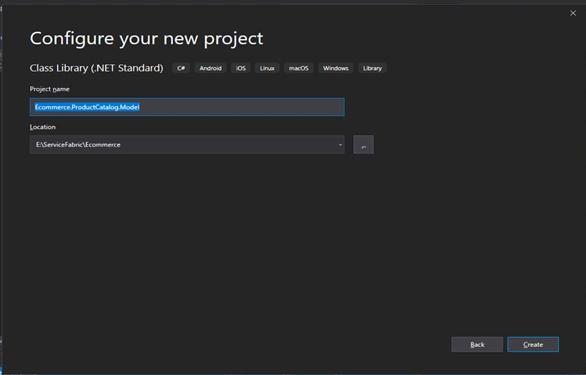Click the Project name label
The image size is (586, 375).
coord(50,89)
